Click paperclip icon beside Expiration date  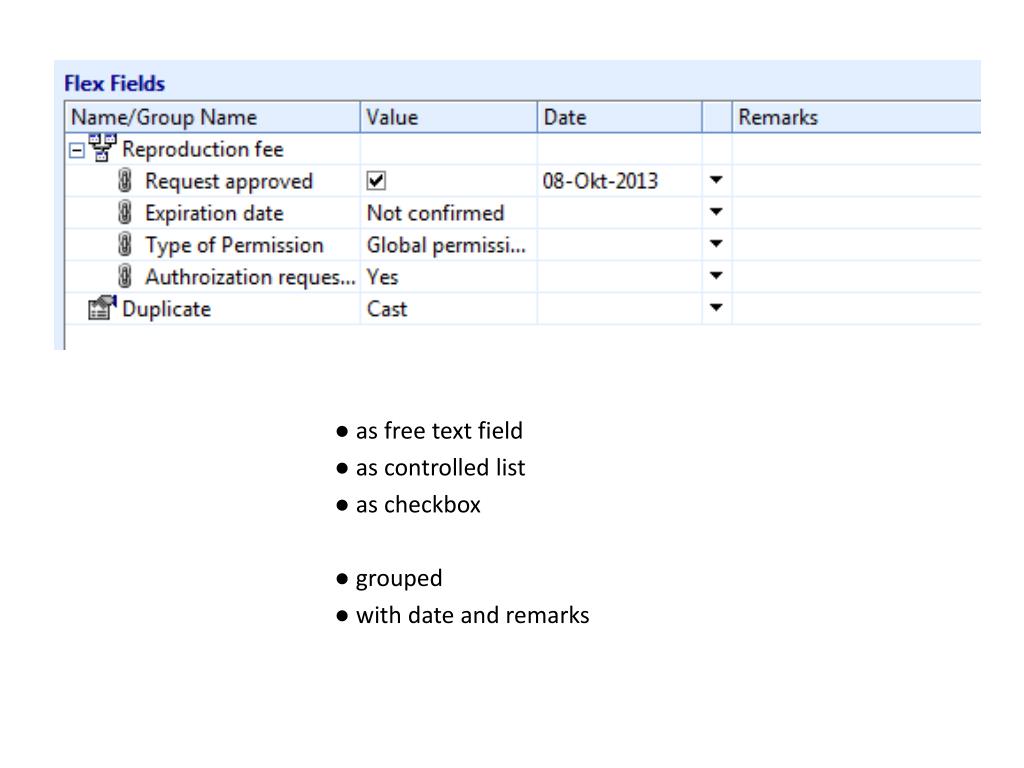click(x=125, y=213)
